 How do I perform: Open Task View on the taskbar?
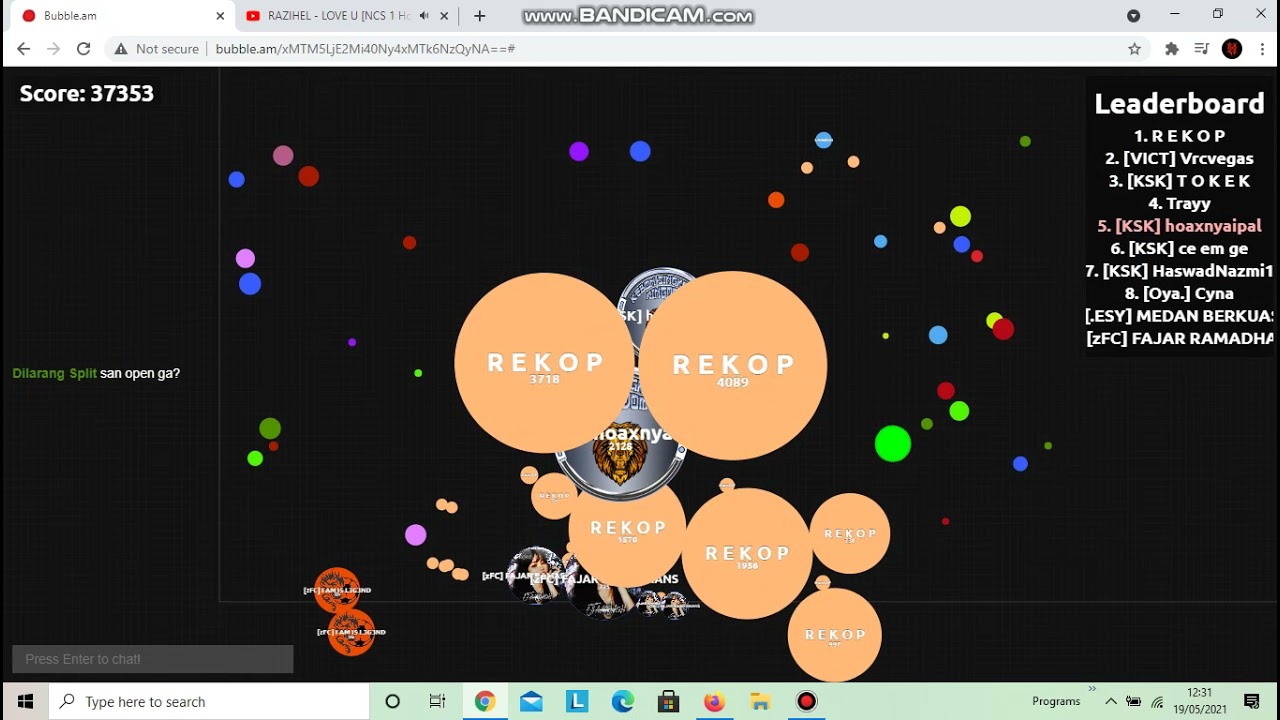pyautogui.click(x=437, y=701)
